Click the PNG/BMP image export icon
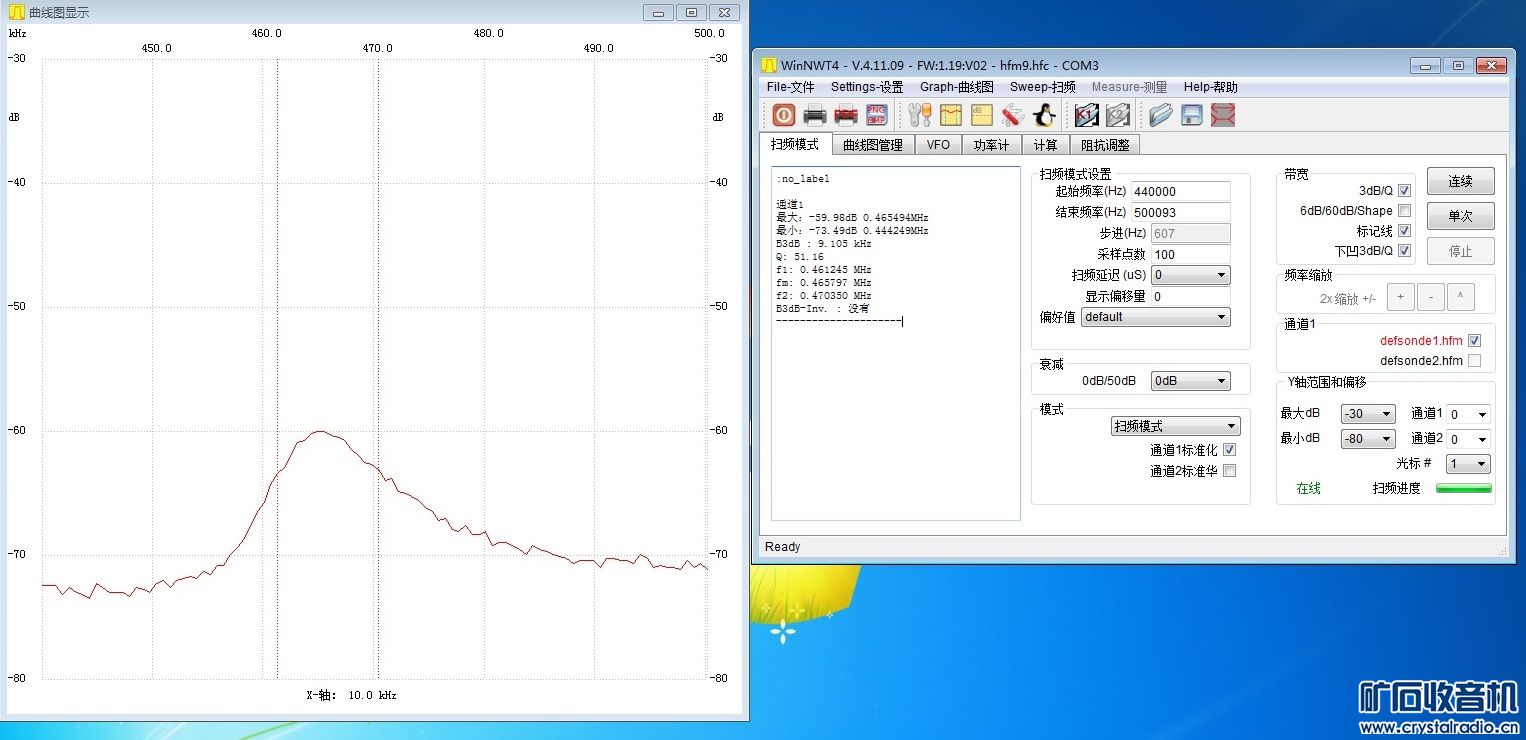 (x=876, y=115)
